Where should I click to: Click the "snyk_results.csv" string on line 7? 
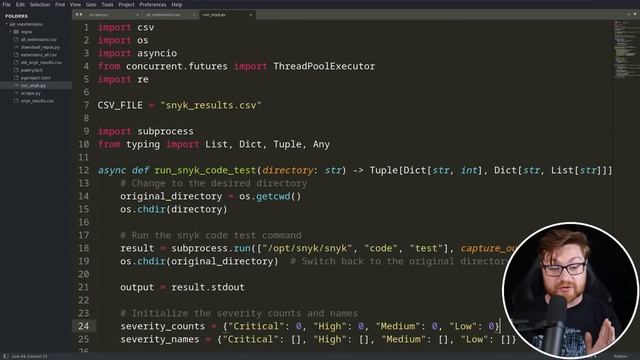click(211, 105)
